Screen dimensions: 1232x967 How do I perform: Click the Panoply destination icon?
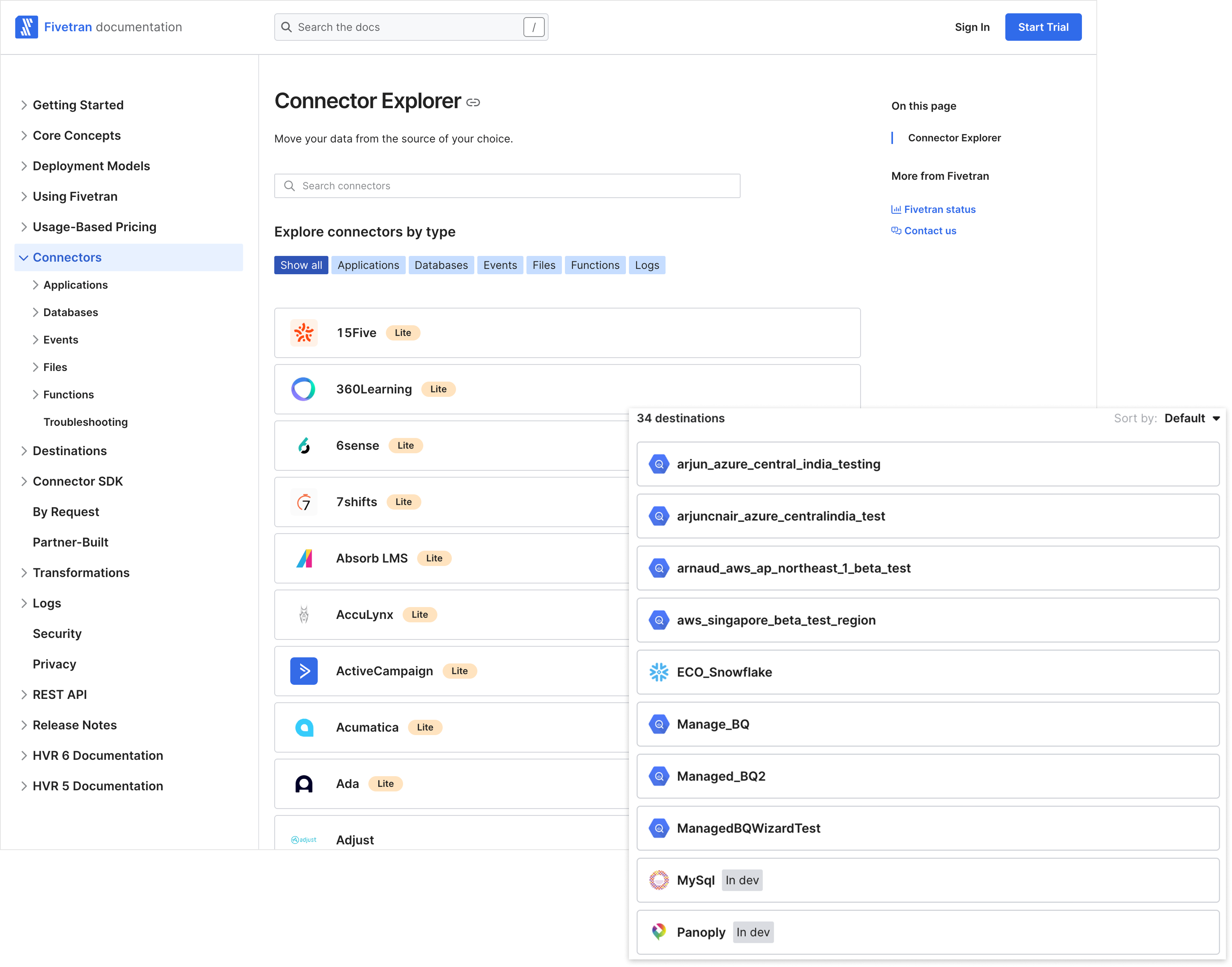click(658, 932)
